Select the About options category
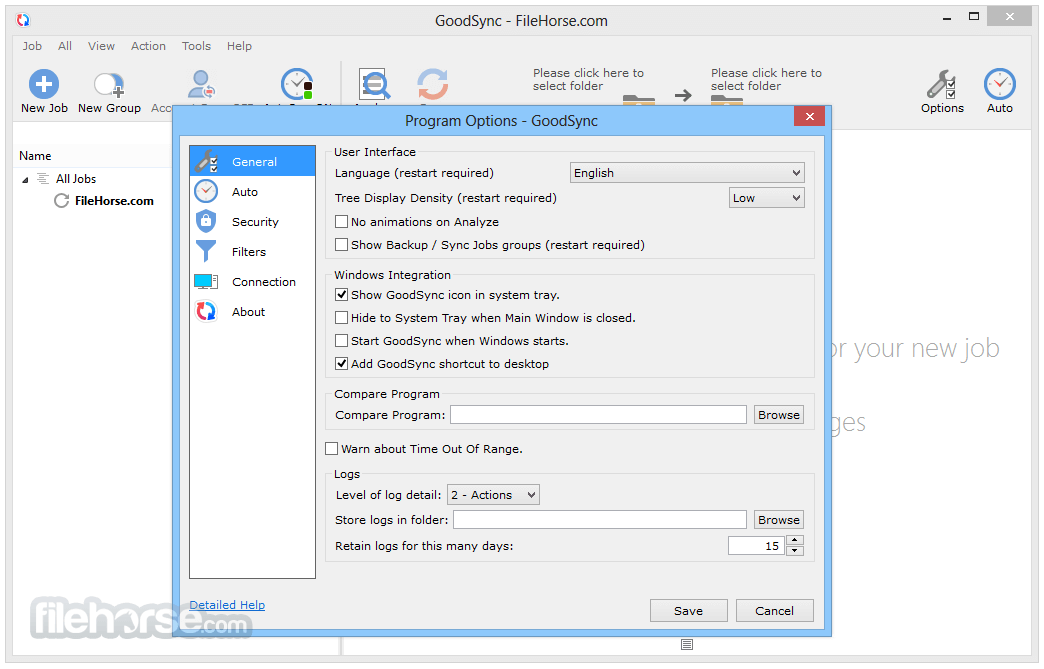 252,312
